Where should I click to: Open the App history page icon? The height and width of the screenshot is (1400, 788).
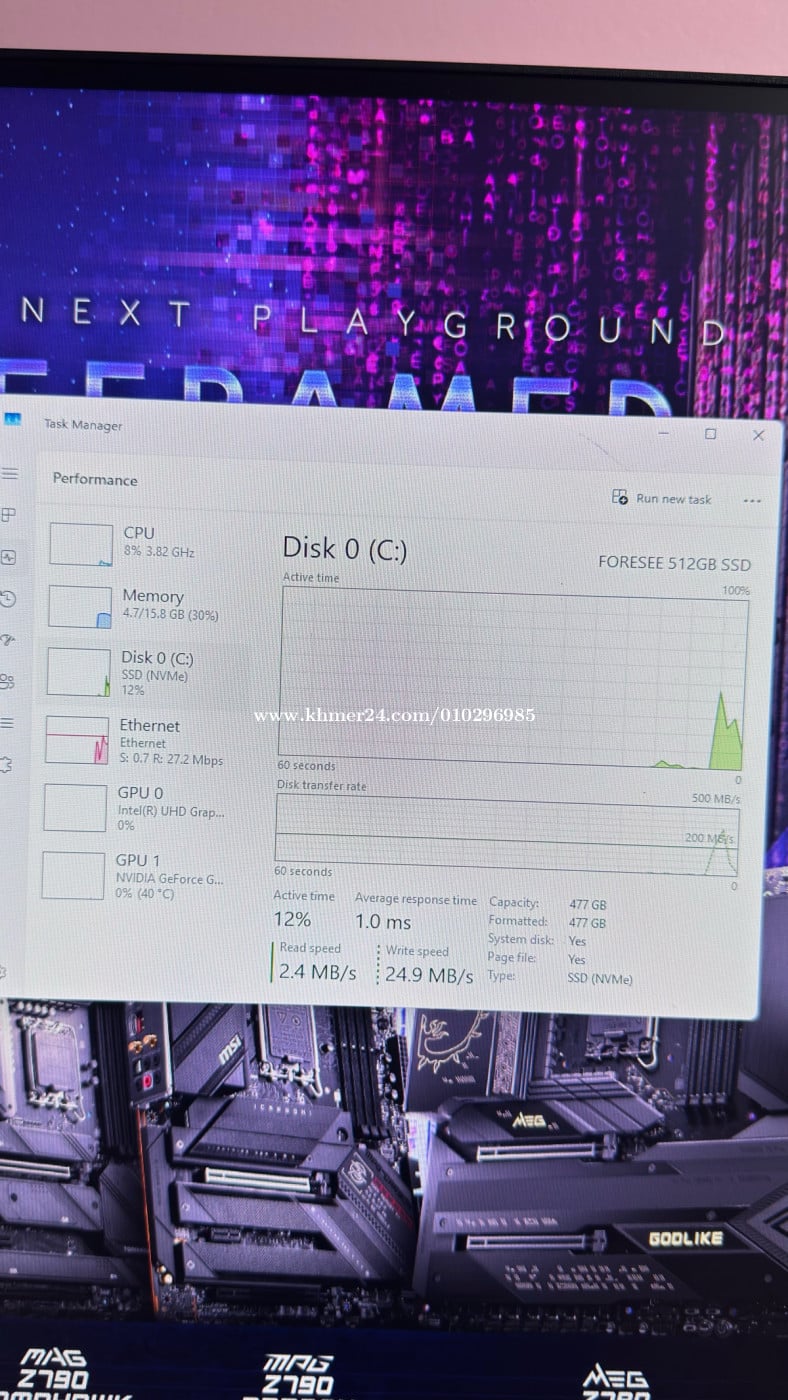click(8, 599)
